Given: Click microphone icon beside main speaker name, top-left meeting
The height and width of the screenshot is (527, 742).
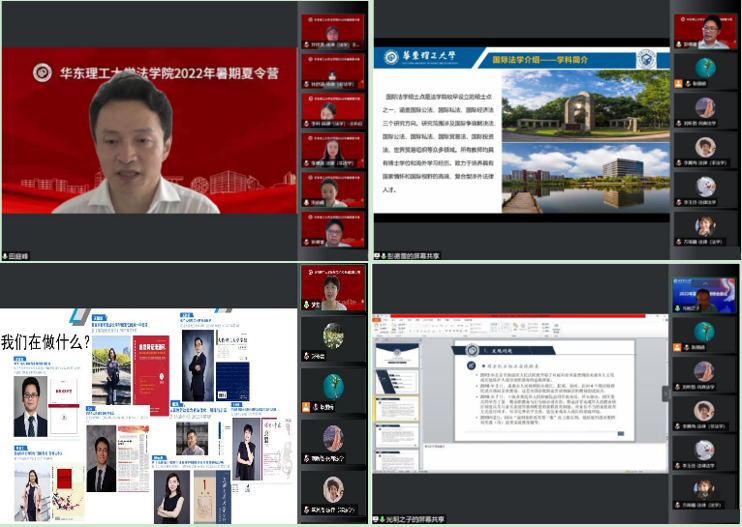Looking at the screenshot, I should coord(6,256).
